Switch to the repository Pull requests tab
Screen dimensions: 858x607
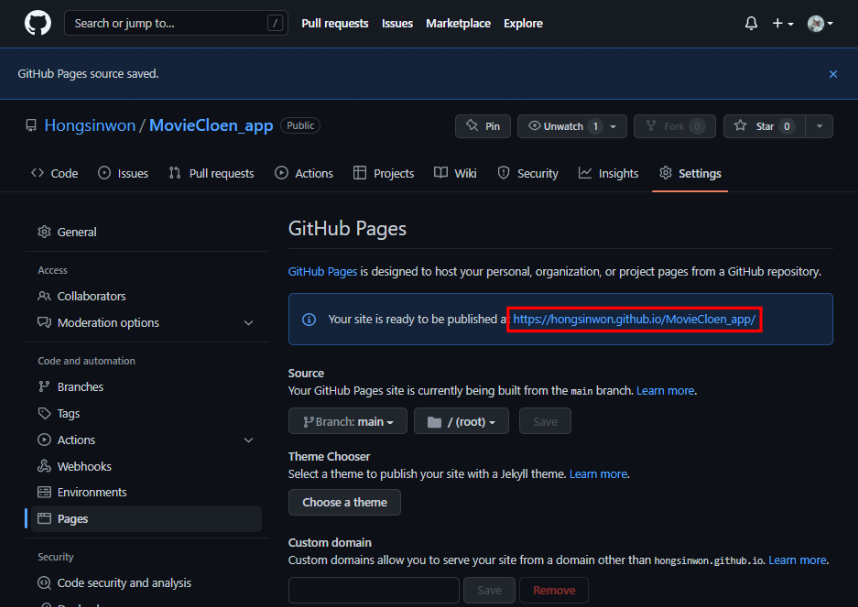click(x=211, y=174)
